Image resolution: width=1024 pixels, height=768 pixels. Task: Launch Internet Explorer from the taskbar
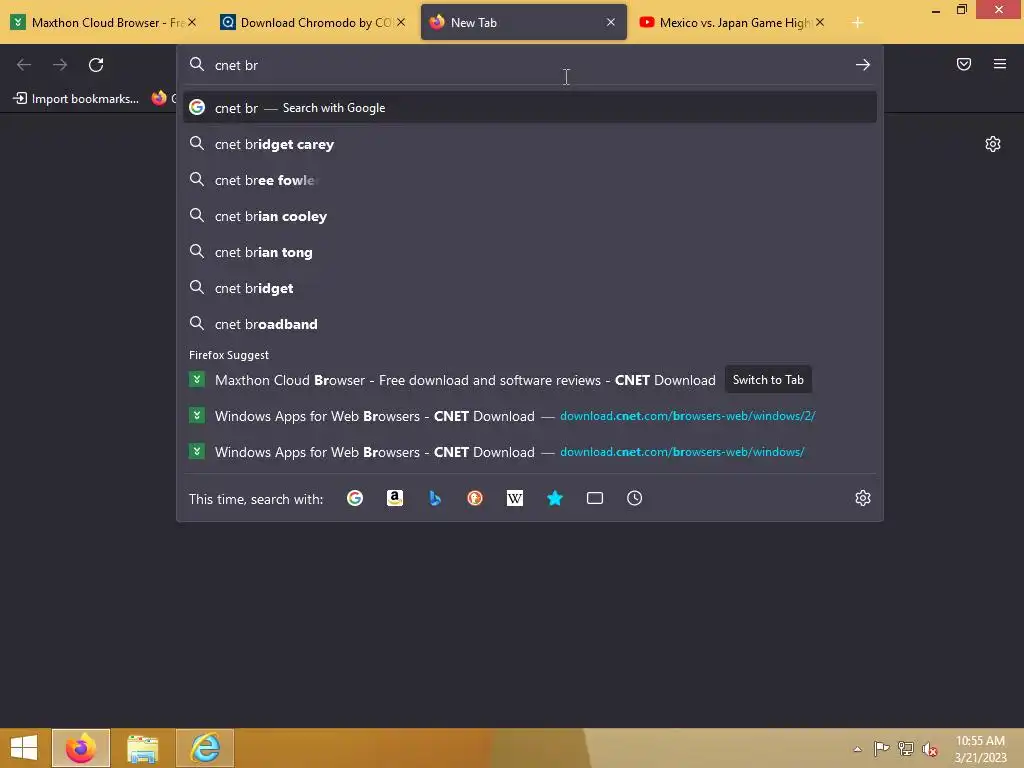(205, 748)
